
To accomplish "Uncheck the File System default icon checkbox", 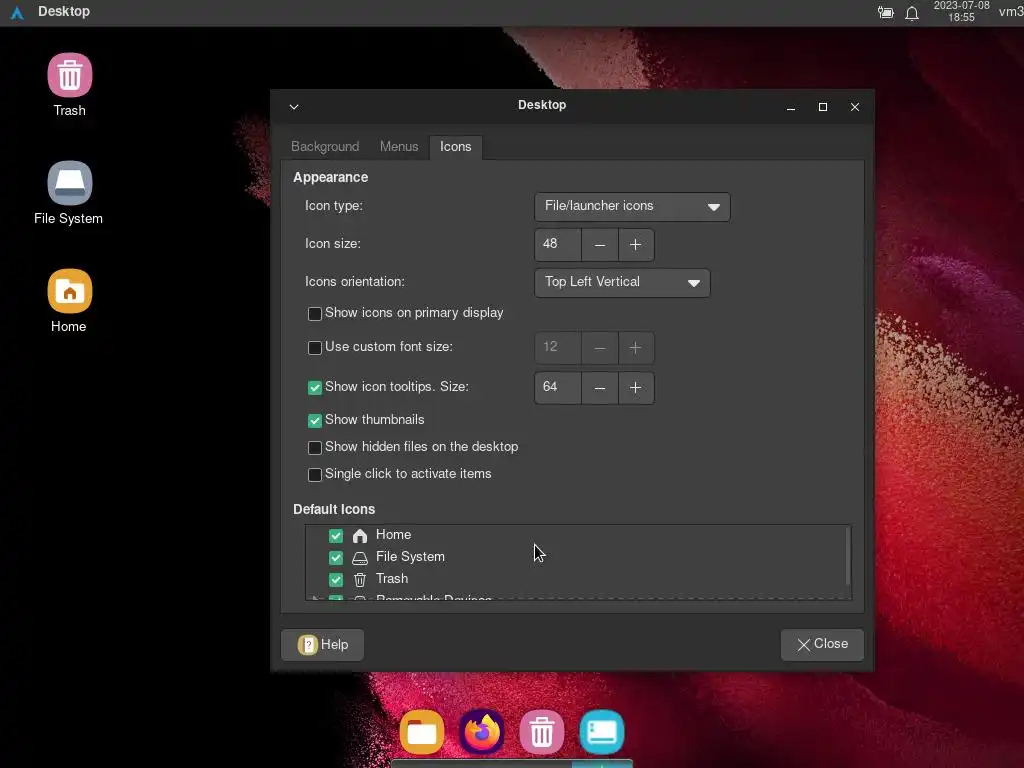I will click(336, 558).
